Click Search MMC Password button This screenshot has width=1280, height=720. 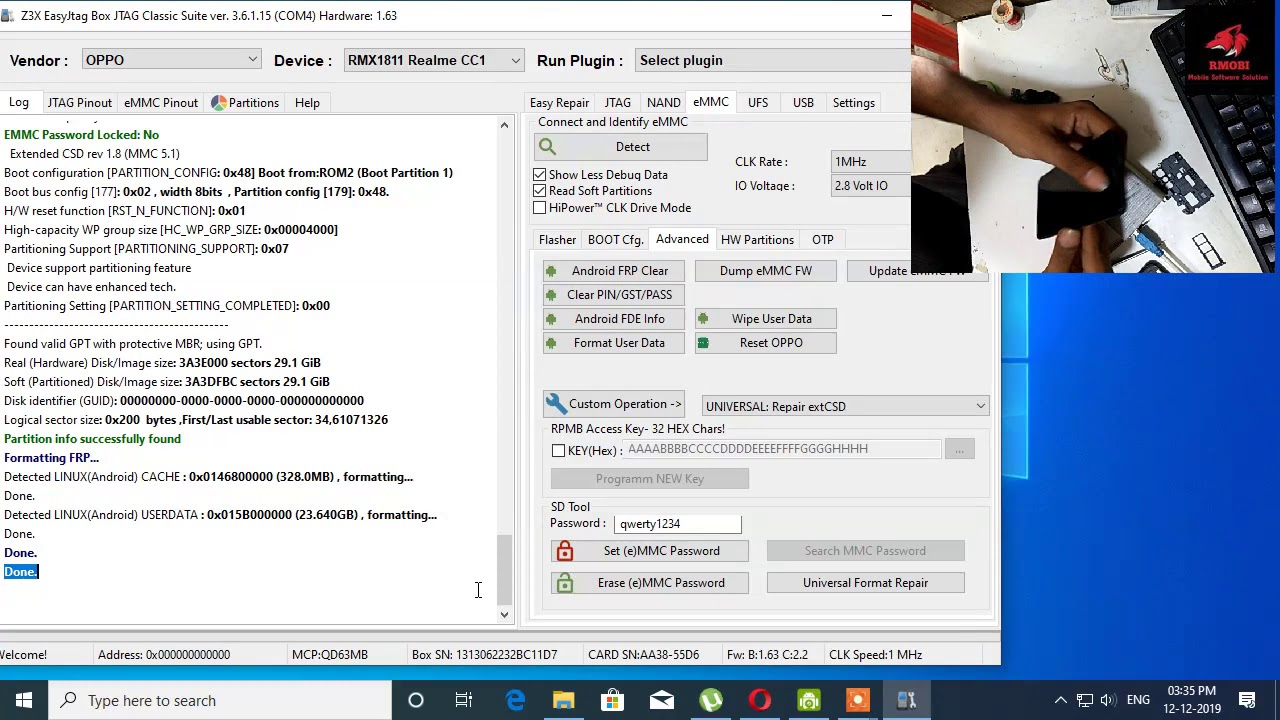pyautogui.click(x=865, y=551)
